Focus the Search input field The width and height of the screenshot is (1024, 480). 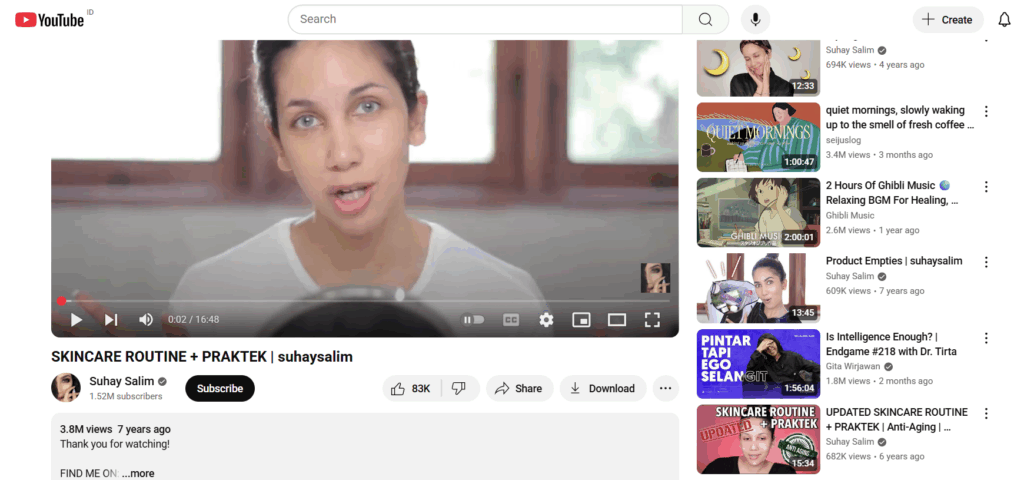(x=485, y=20)
